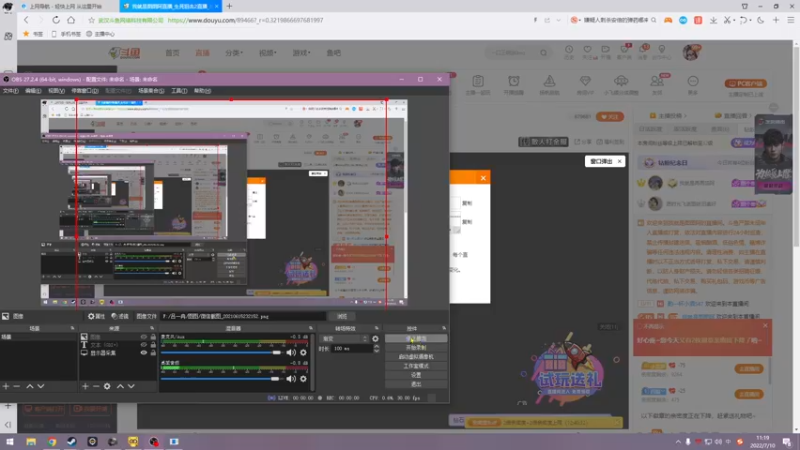Pop out the Audio Mixer dock panel
The height and width of the screenshot is (450, 800).
coord(311,328)
